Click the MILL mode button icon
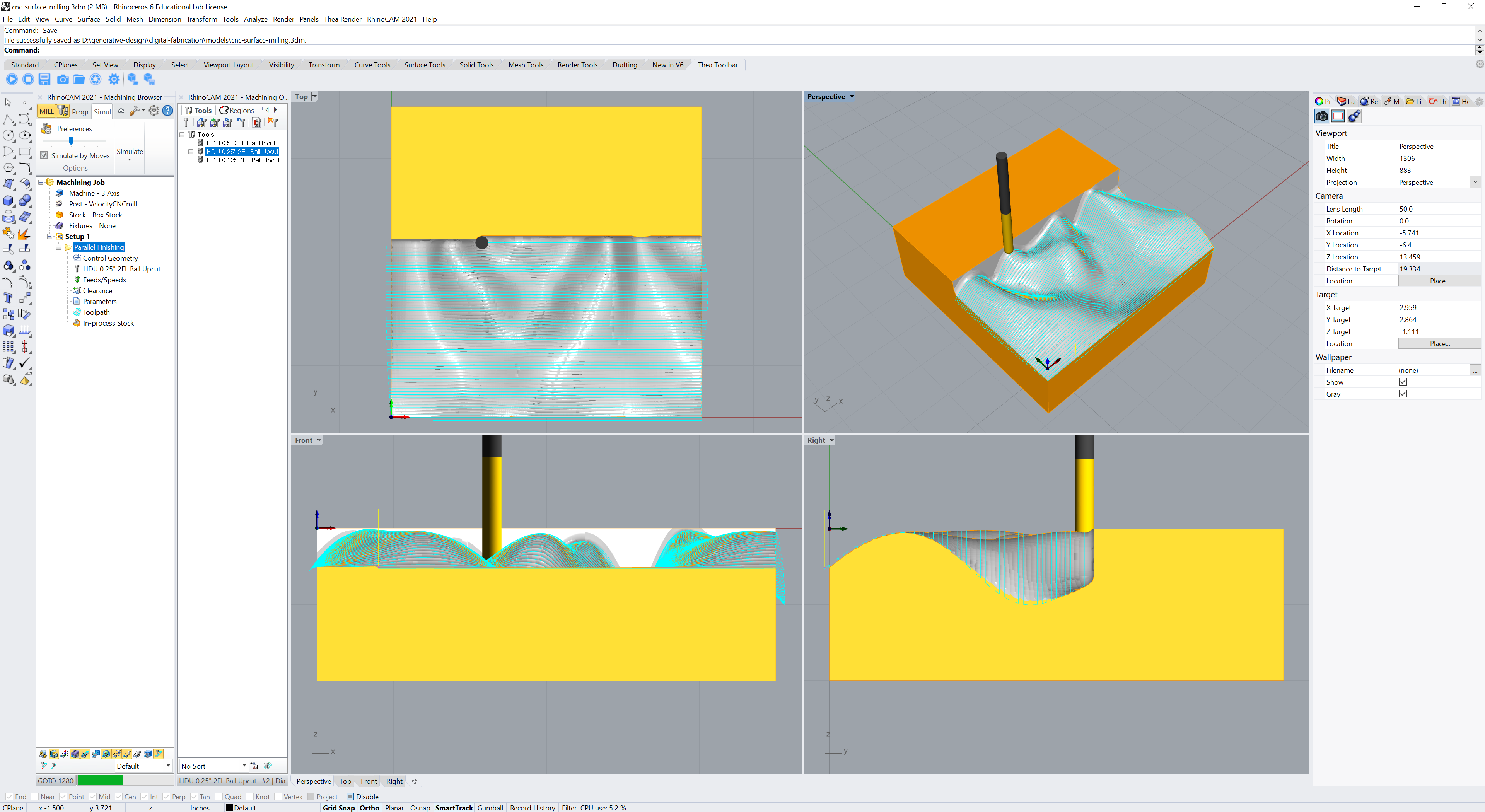 click(46, 111)
